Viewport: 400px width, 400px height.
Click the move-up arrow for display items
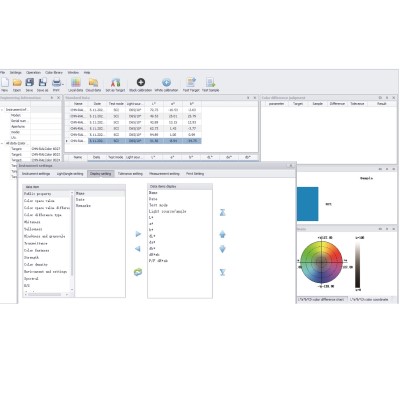coord(223,234)
